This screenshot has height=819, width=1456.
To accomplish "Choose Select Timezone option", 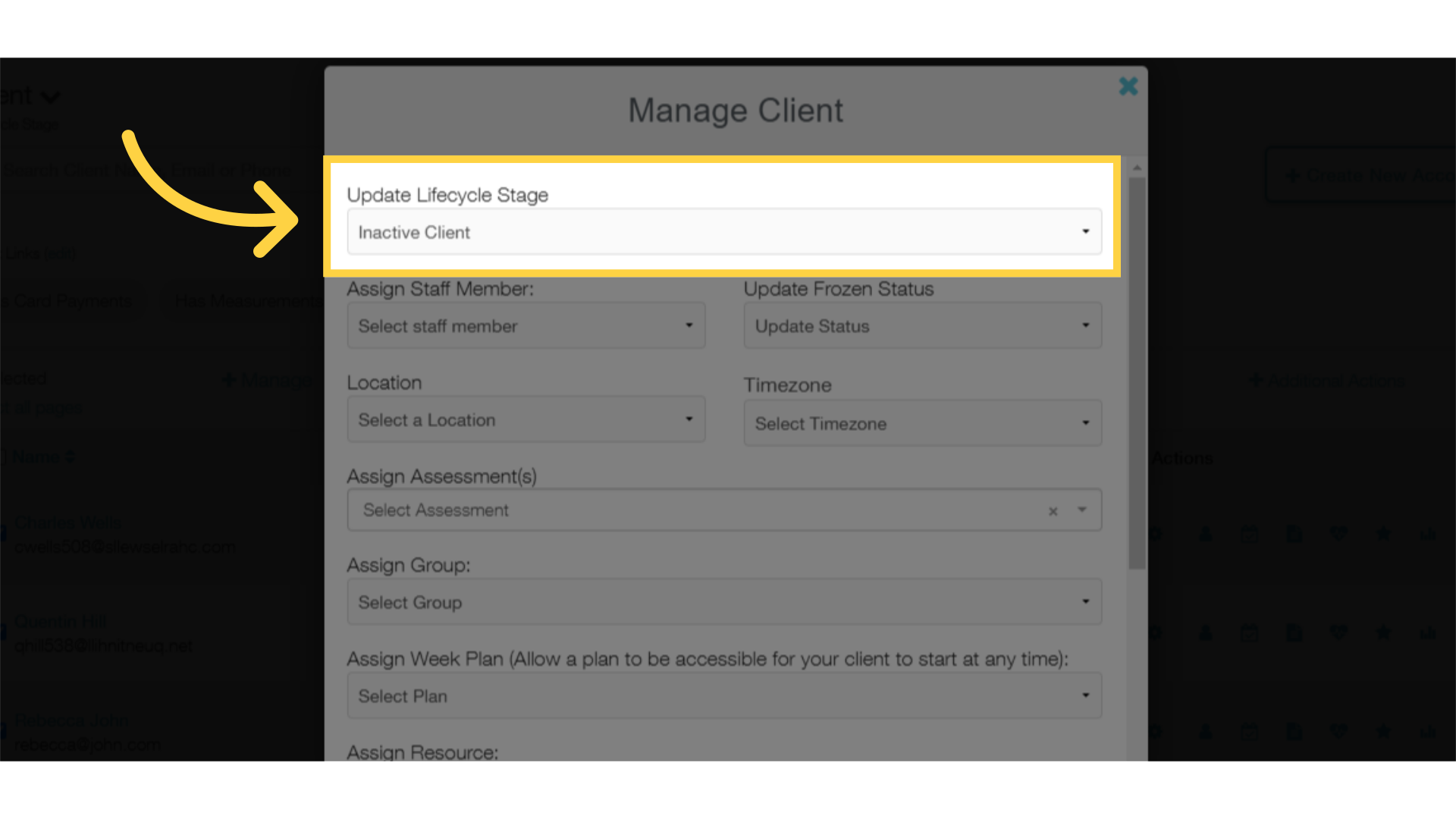I will [x=922, y=422].
